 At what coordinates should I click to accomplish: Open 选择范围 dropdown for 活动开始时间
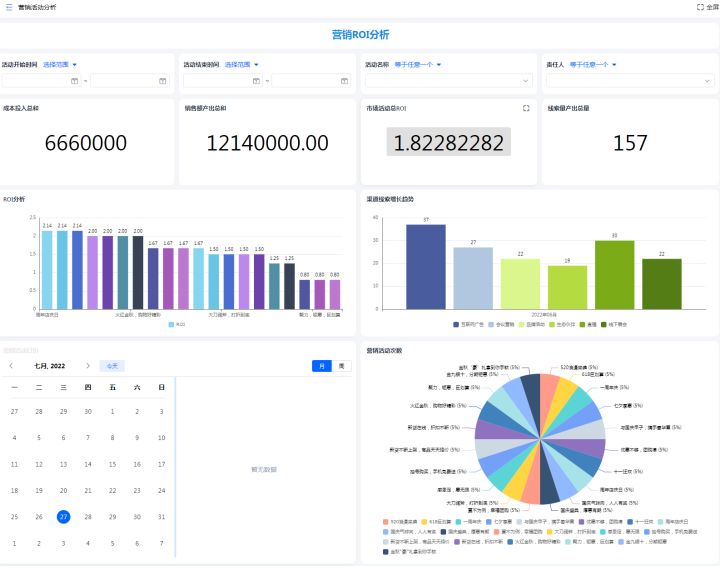pyautogui.click(x=60, y=64)
